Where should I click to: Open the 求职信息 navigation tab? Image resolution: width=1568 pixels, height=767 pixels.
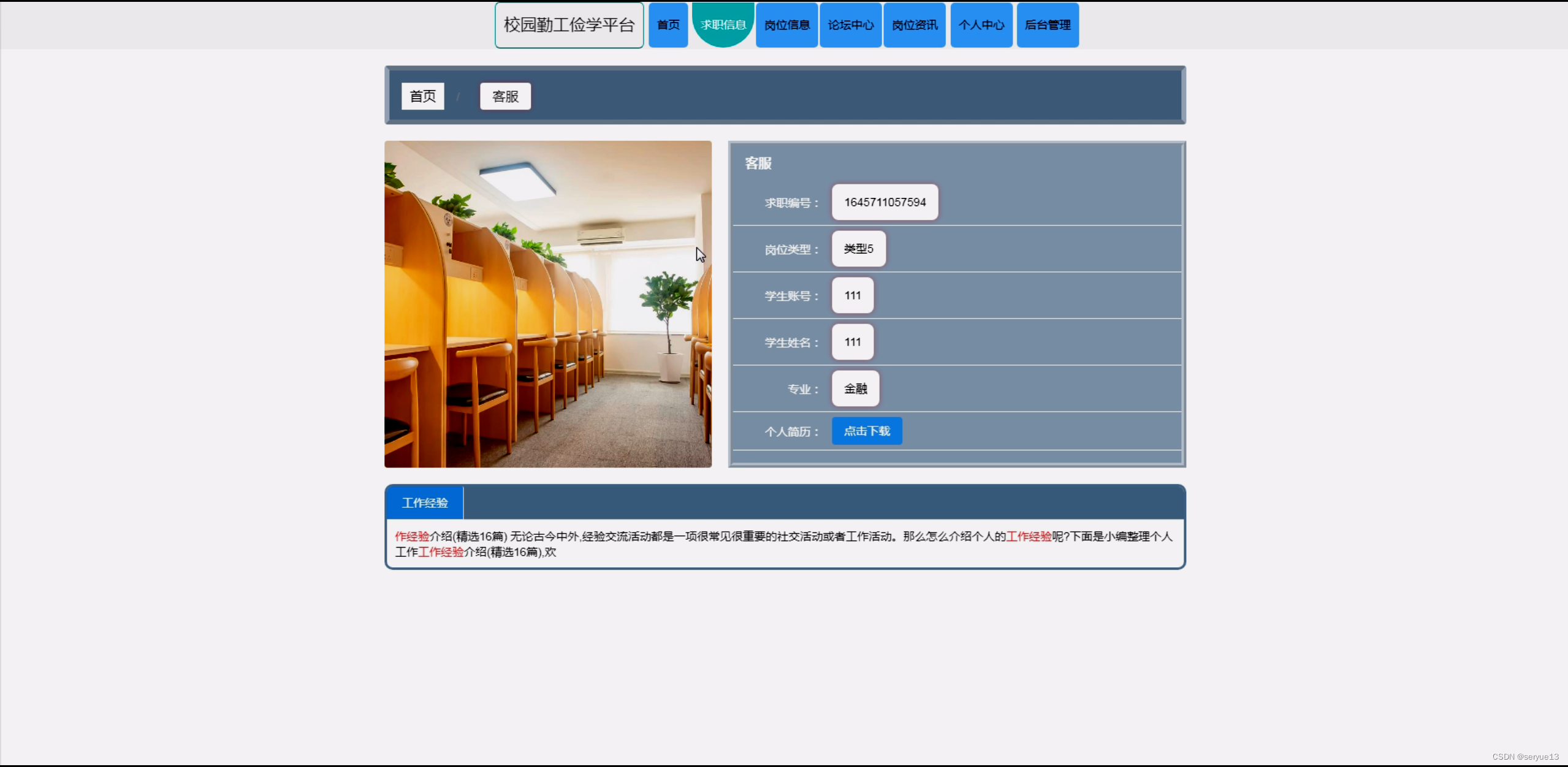[x=723, y=25]
